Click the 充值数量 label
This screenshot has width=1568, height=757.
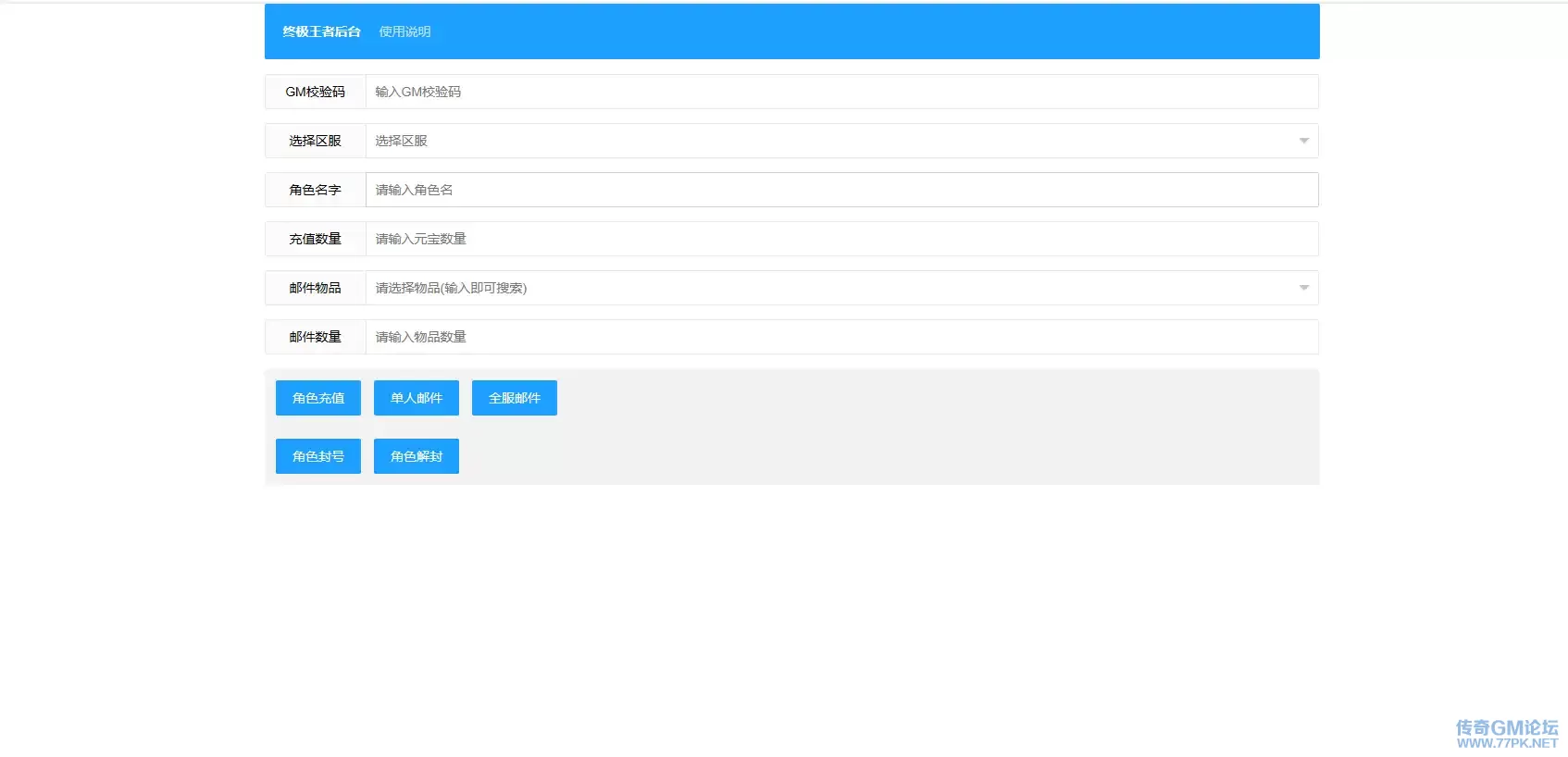316,239
